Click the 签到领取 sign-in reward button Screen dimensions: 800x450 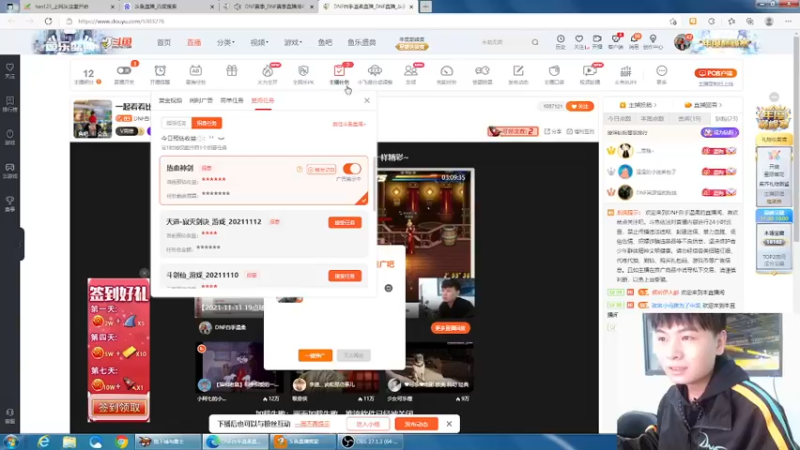(x=119, y=407)
